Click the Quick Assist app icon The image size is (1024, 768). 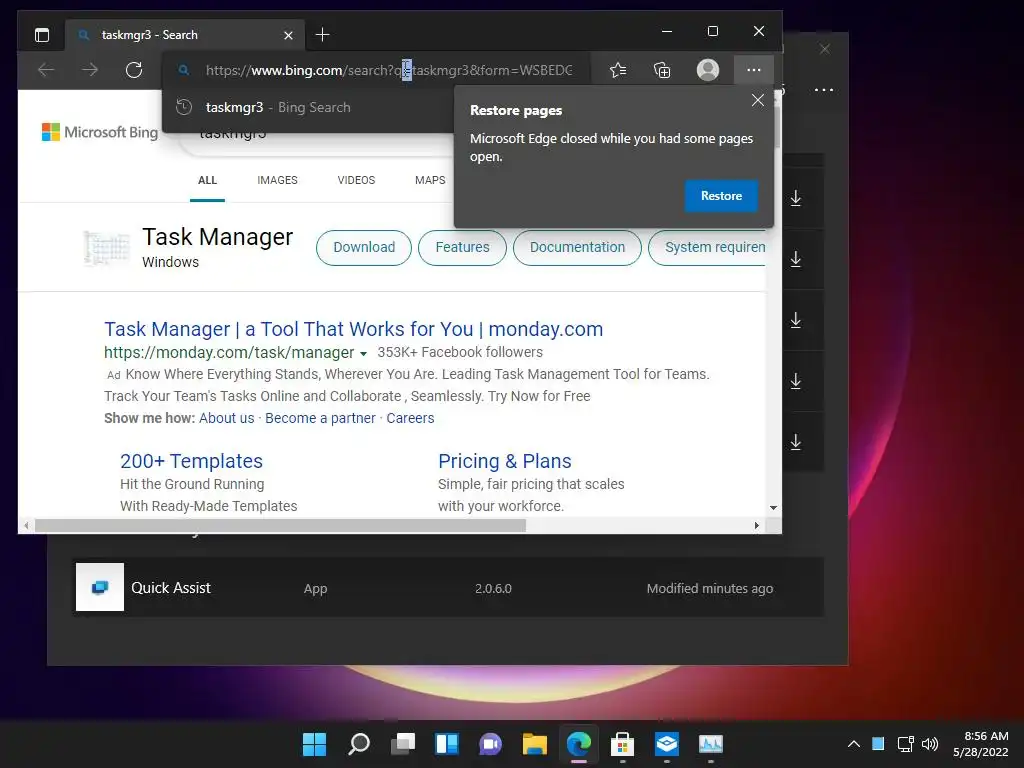100,587
